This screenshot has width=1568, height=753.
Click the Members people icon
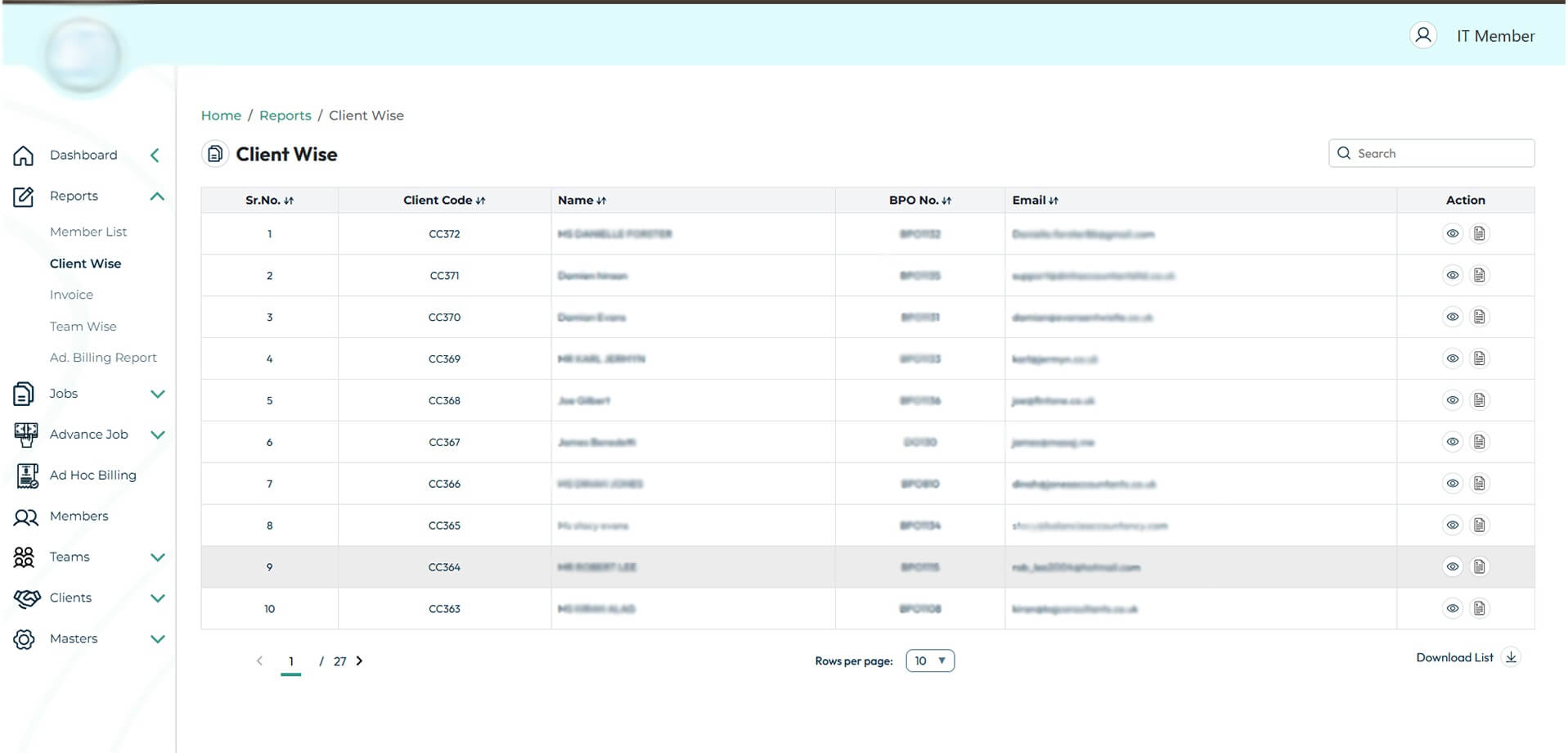[25, 516]
